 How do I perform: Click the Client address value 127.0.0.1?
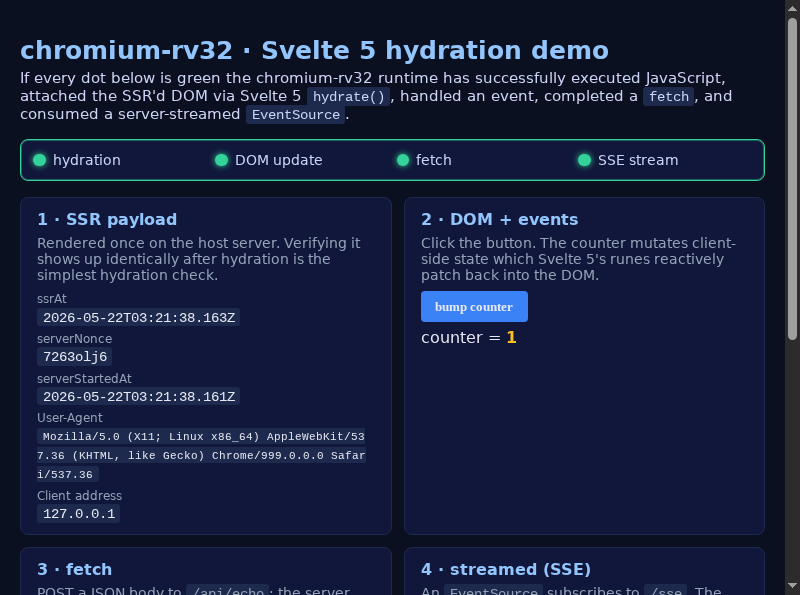coord(79,514)
